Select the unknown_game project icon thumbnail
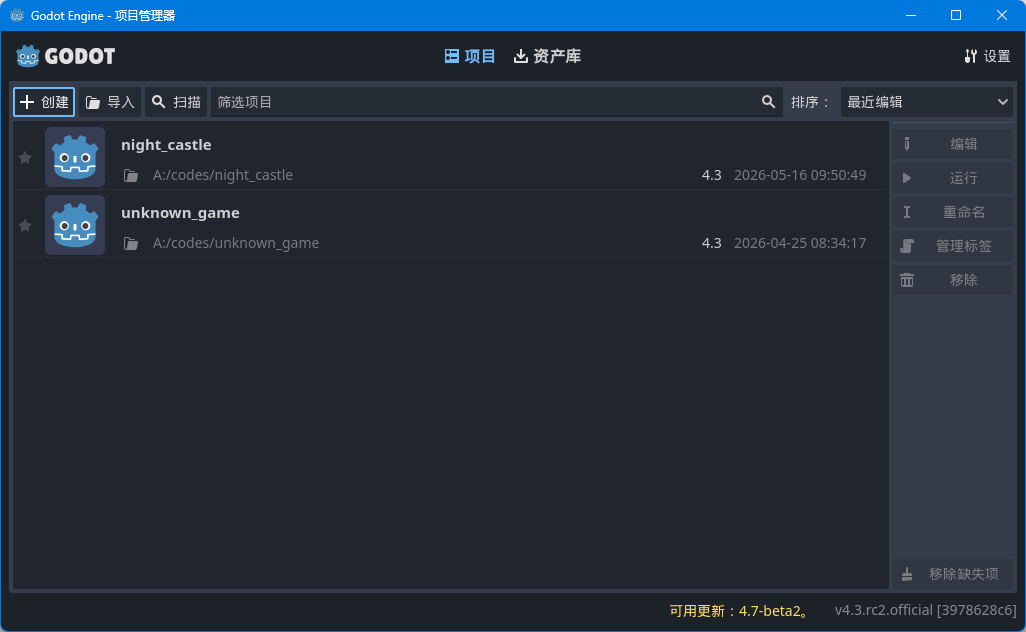1026x632 pixels. (75, 225)
